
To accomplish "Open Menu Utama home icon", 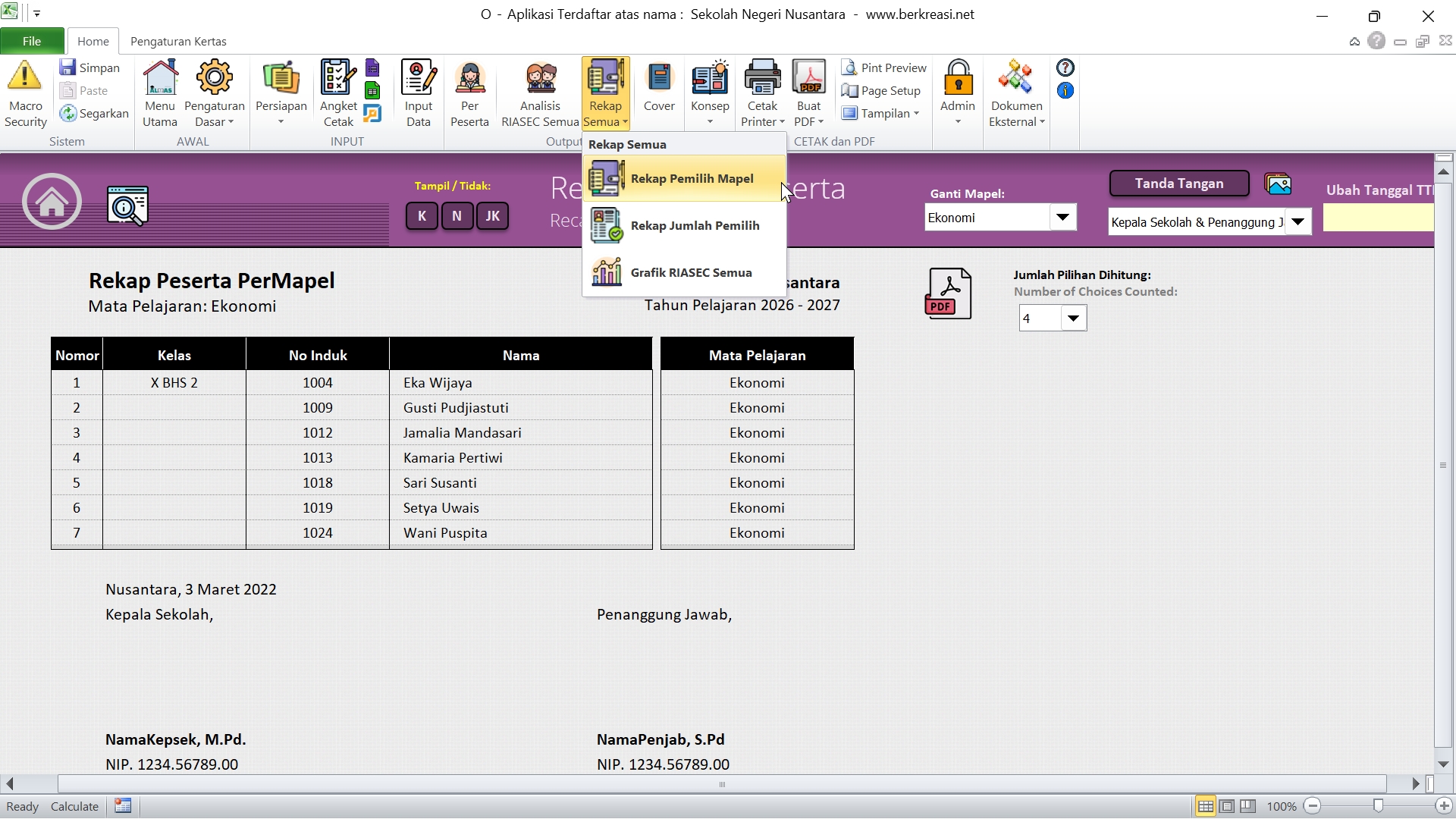I will tap(159, 77).
